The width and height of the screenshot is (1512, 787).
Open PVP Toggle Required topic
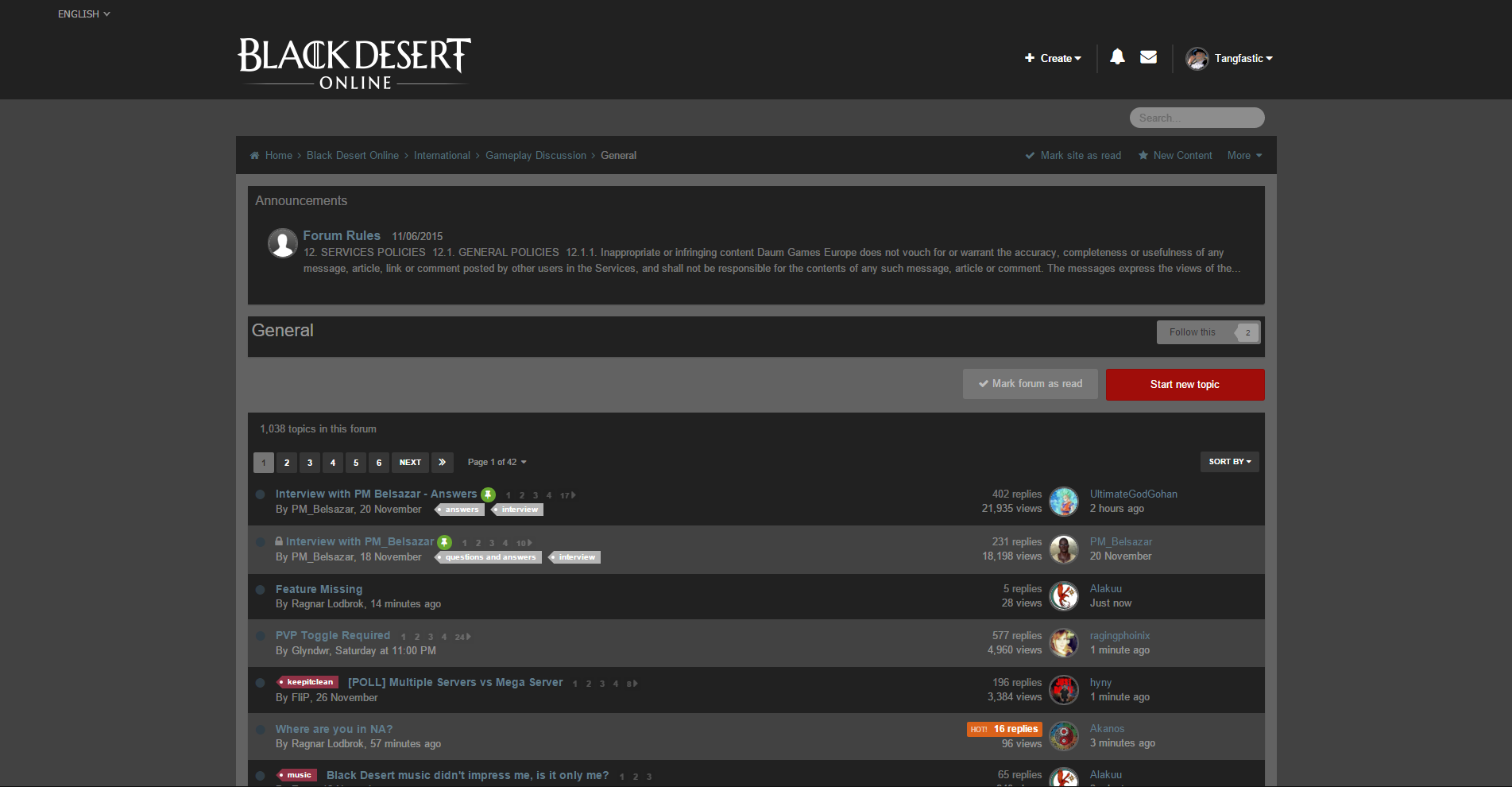tap(333, 635)
